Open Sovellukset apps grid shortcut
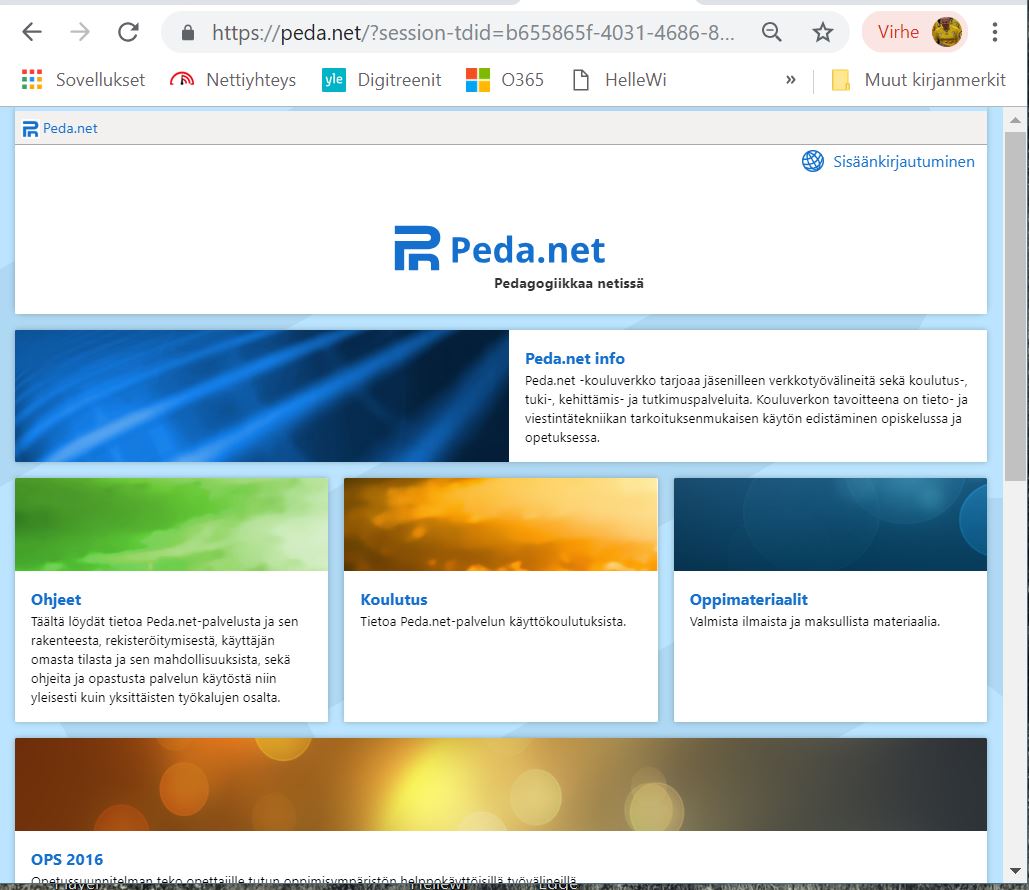The width and height of the screenshot is (1029, 890). tap(84, 80)
